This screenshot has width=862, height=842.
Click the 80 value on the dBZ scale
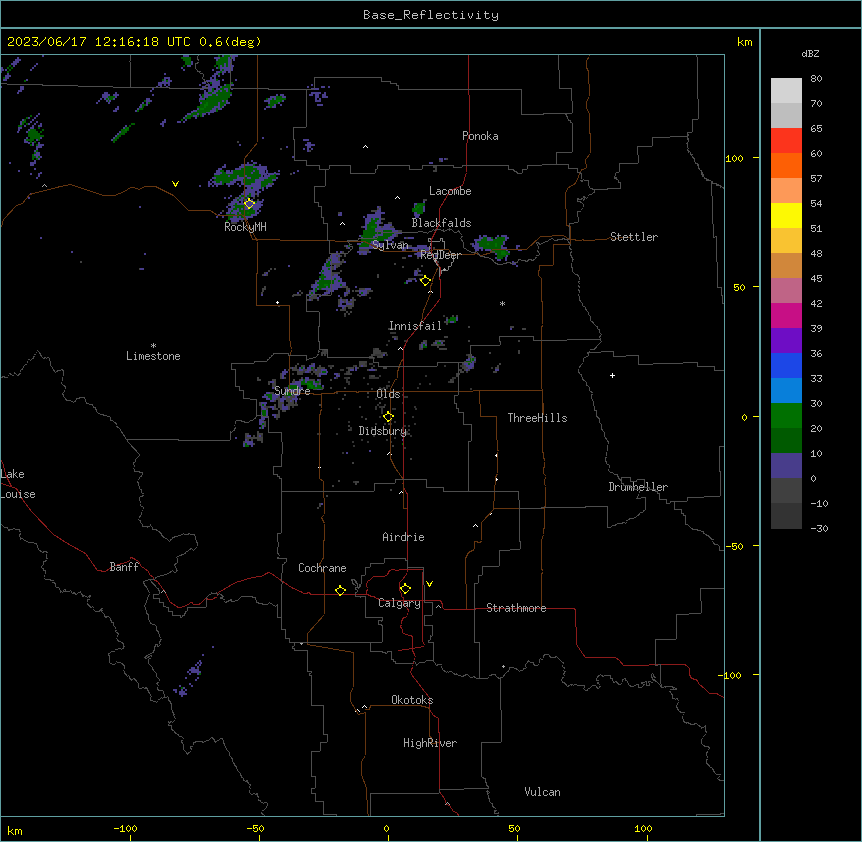[x=816, y=79]
